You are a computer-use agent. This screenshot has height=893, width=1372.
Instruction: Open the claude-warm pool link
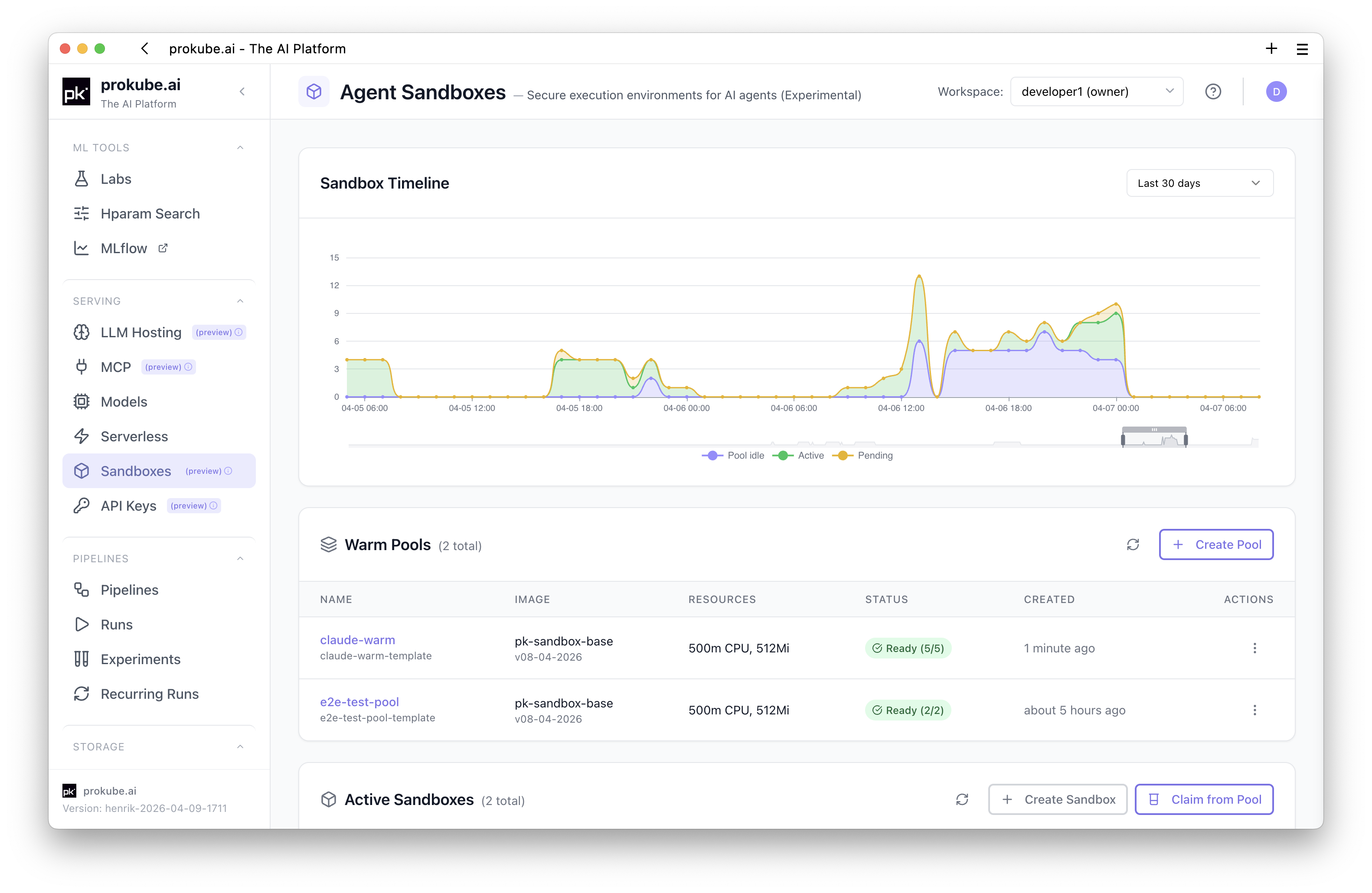pyautogui.click(x=357, y=640)
